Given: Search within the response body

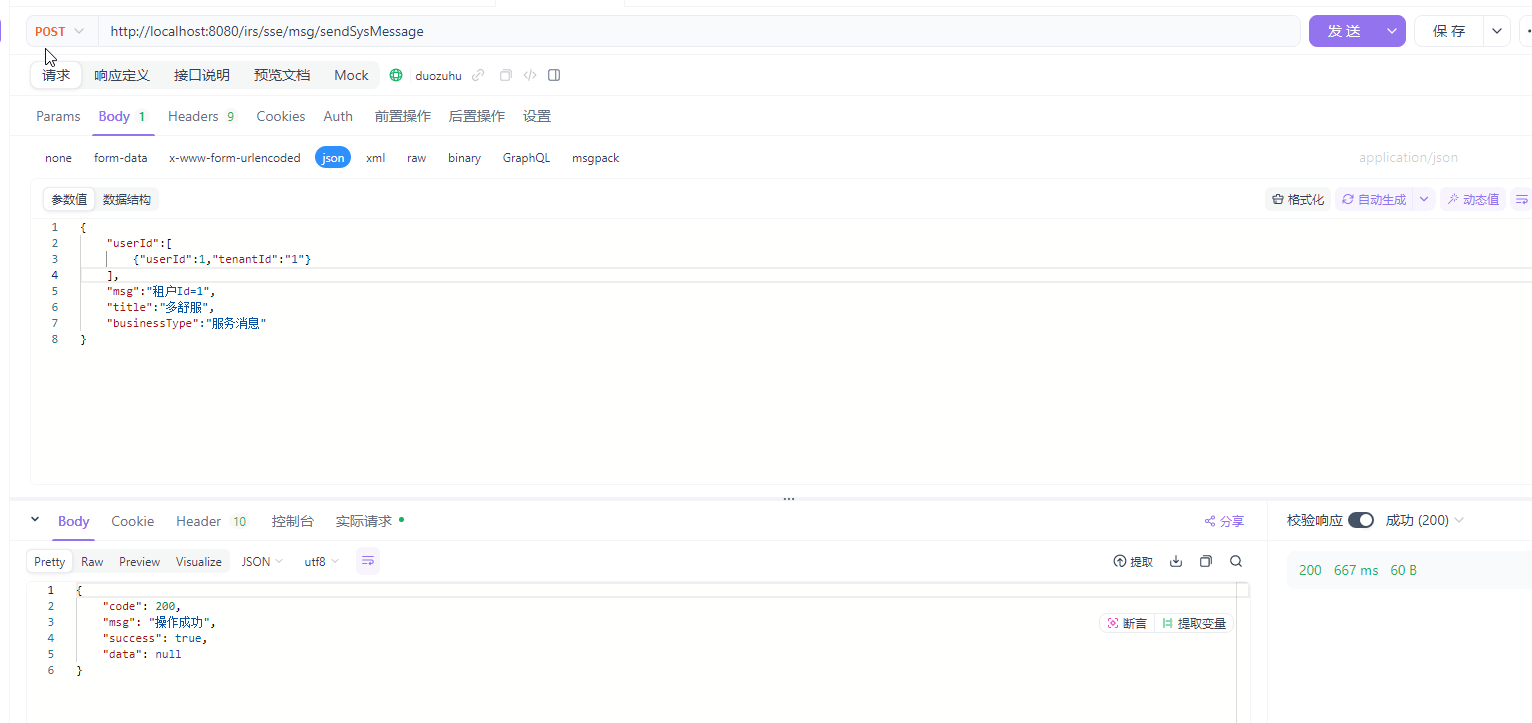Looking at the screenshot, I should coord(1236,561).
